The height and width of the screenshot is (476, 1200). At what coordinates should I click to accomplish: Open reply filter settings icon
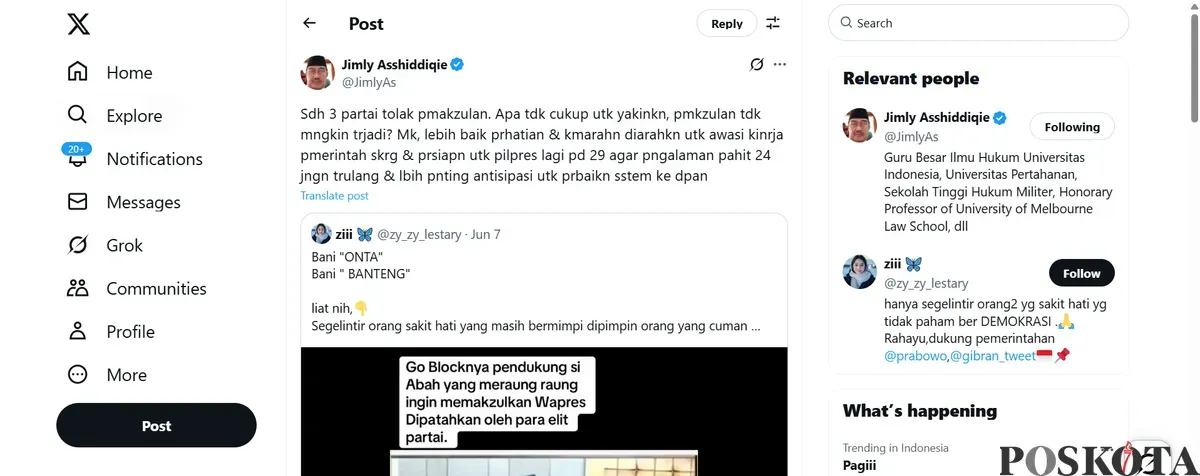coord(772,23)
